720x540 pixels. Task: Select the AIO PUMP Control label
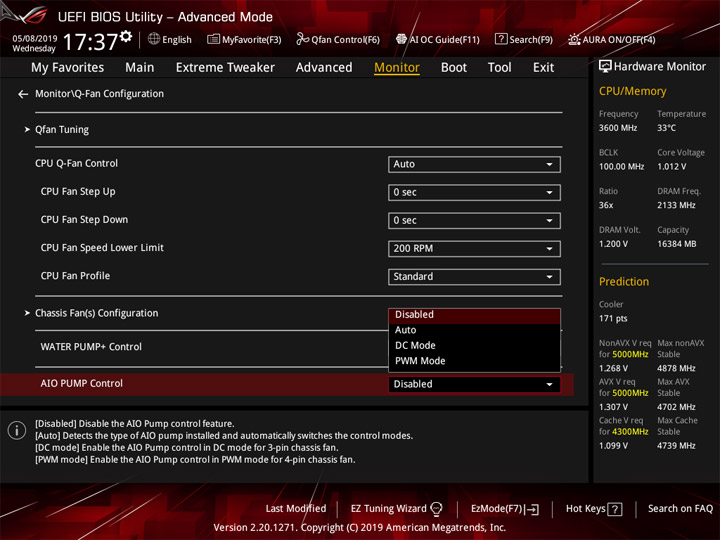click(82, 383)
